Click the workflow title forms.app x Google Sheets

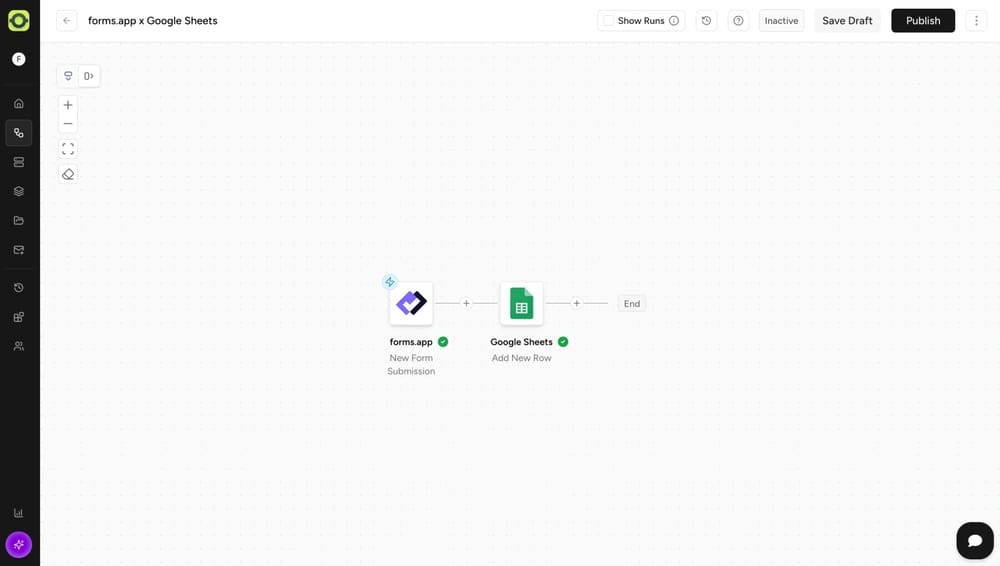152,20
